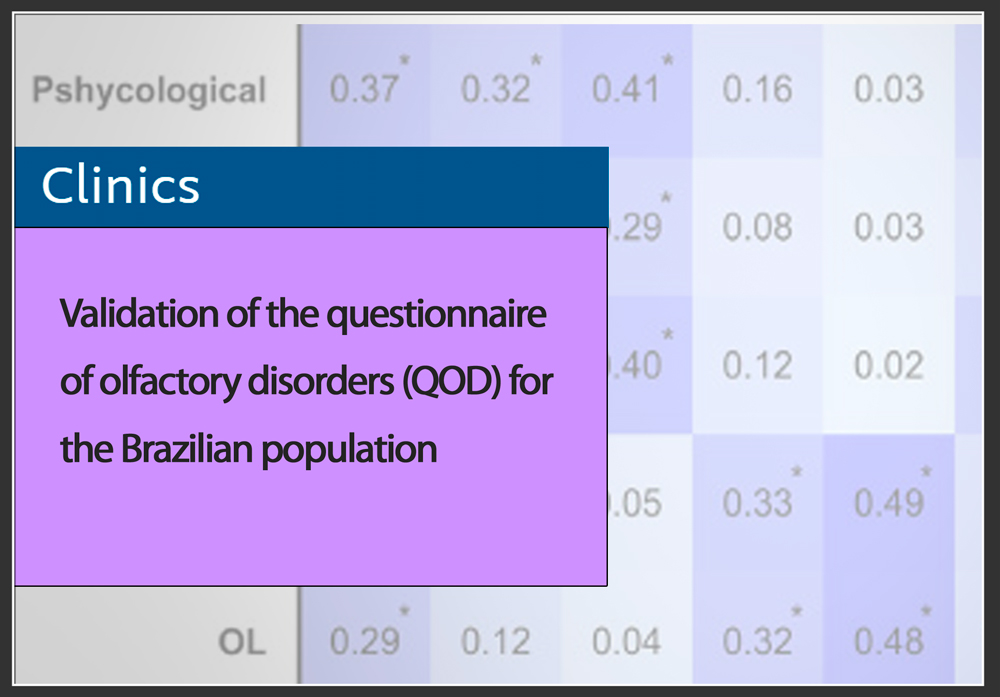
Task: Click the 0.02 table cell
Action: coord(888,366)
